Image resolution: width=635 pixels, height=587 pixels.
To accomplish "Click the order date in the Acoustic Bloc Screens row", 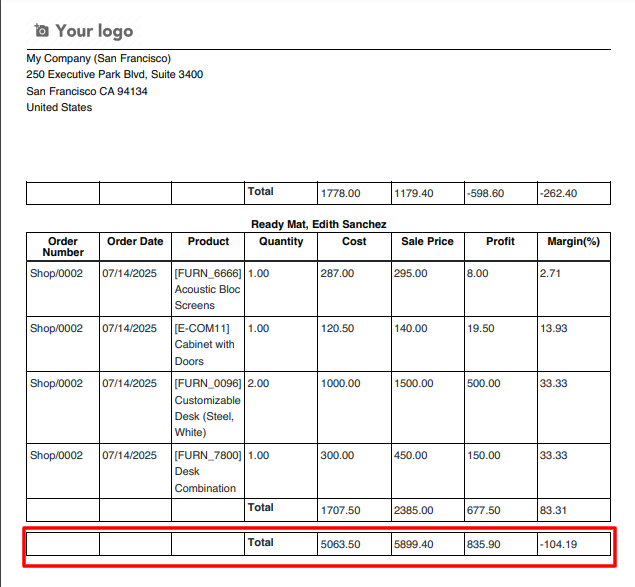I will tap(129, 273).
